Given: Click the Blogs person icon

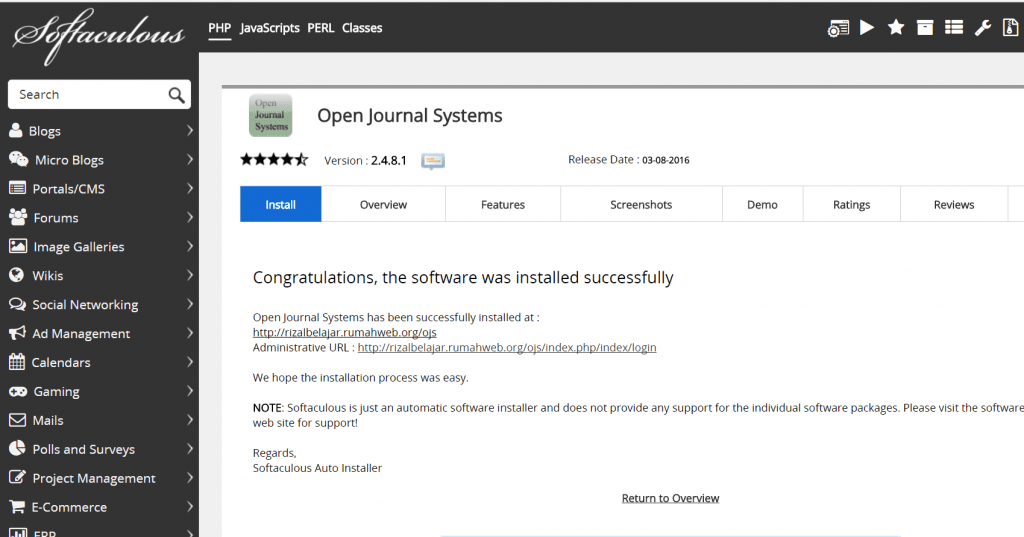Looking at the screenshot, I should [x=16, y=131].
